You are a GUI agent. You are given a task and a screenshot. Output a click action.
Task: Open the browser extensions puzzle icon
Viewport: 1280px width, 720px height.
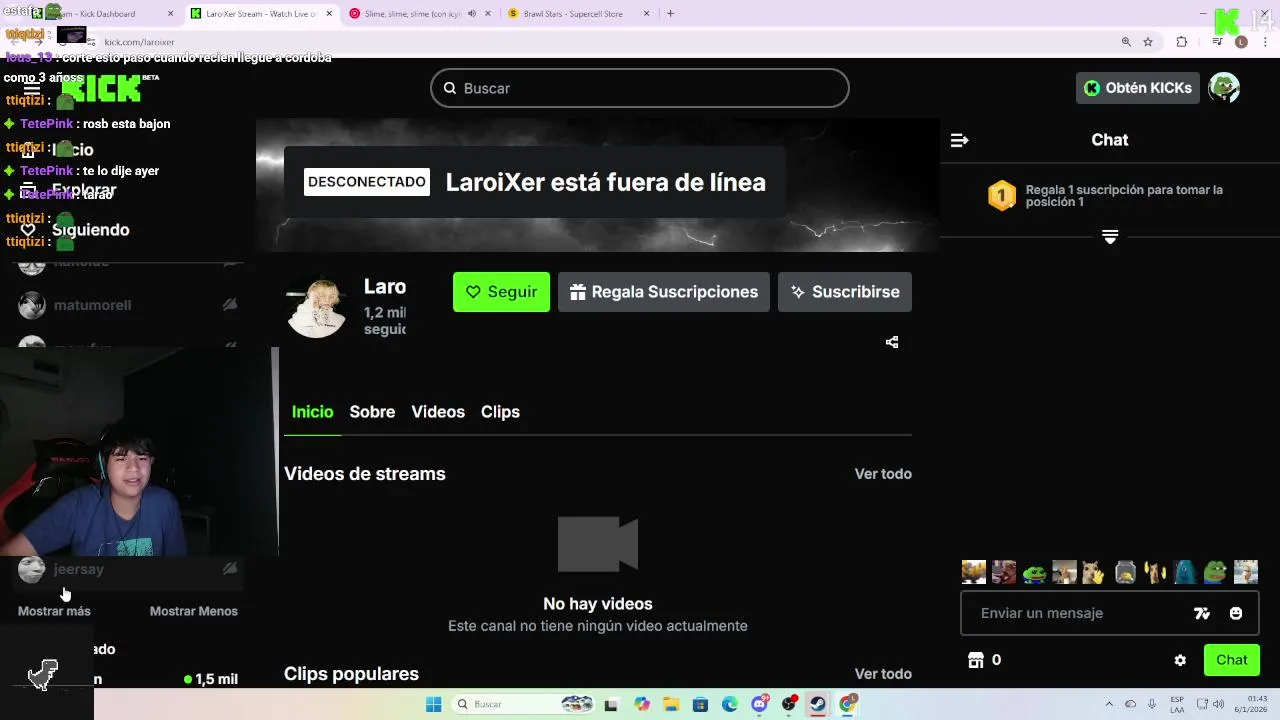coord(1182,42)
